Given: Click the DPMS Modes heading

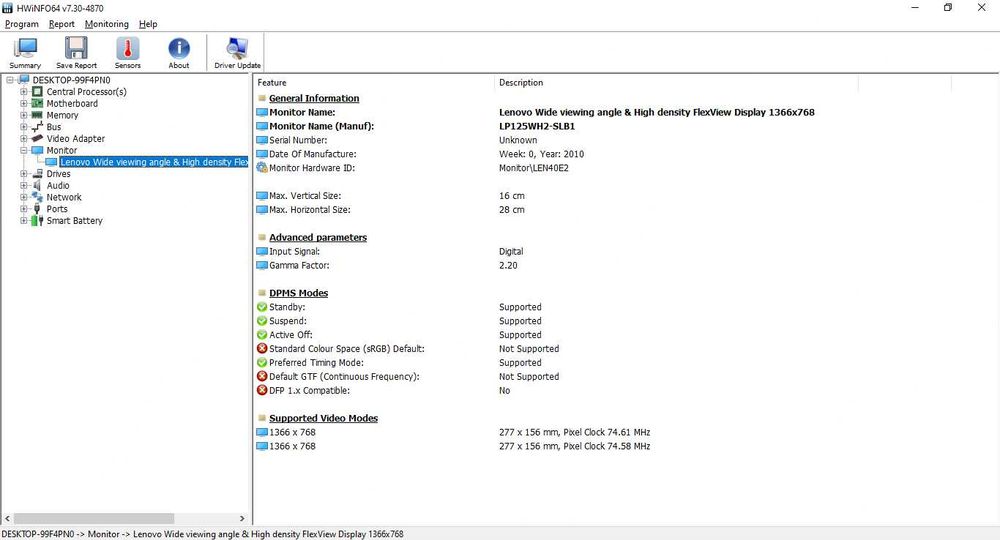Looking at the screenshot, I should pos(298,293).
